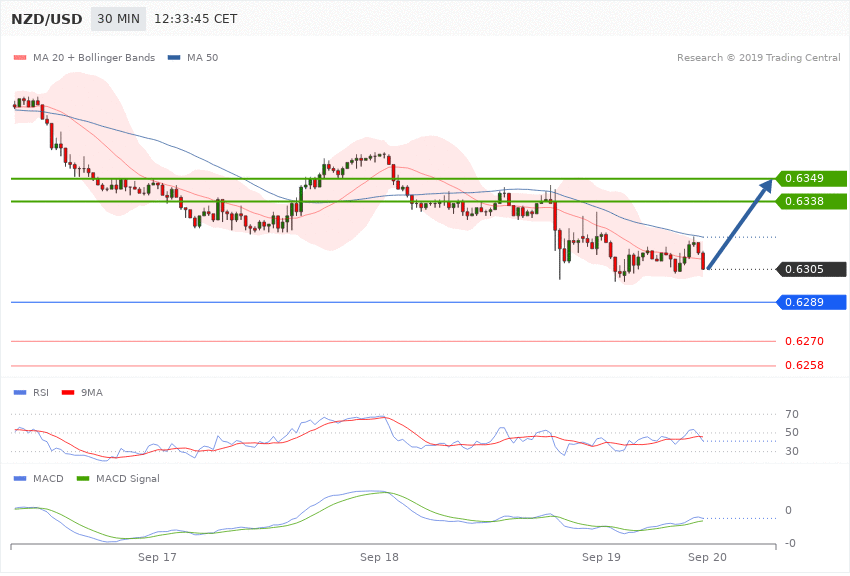Viewport: 850px width, 576px height.
Task: Click the MACD Signal green legend swatch
Action: (83, 478)
